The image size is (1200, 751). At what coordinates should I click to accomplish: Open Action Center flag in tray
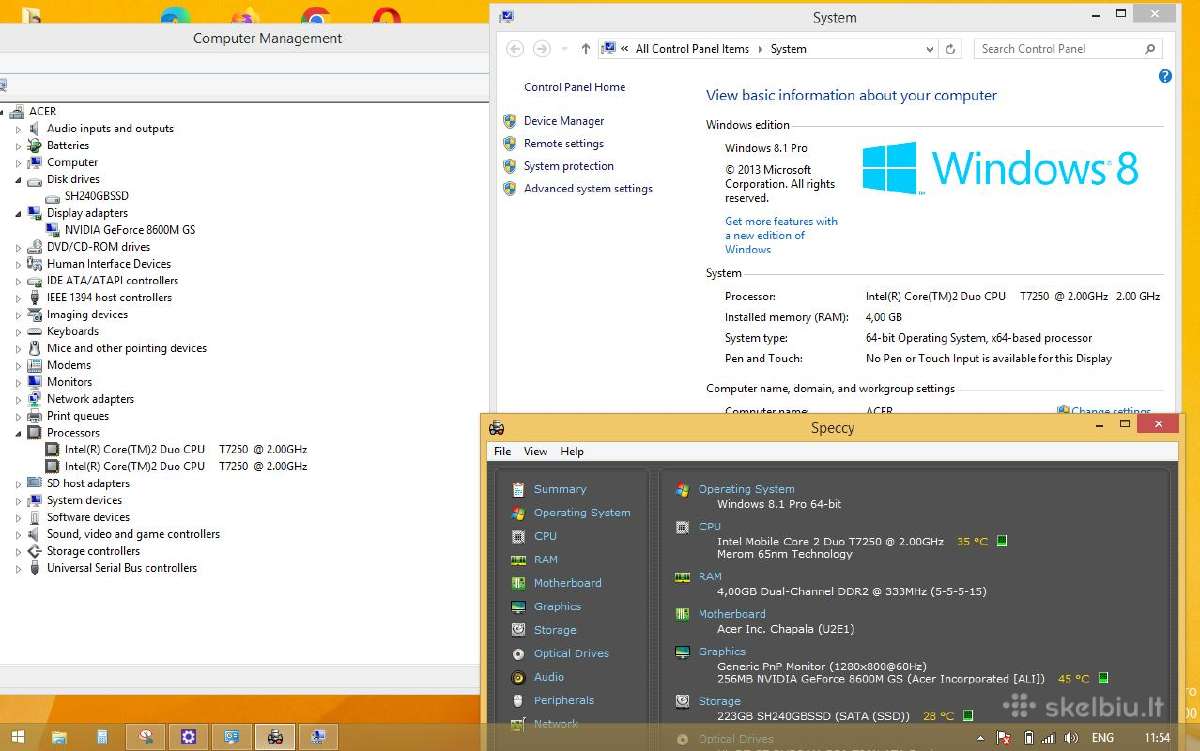coord(1003,738)
